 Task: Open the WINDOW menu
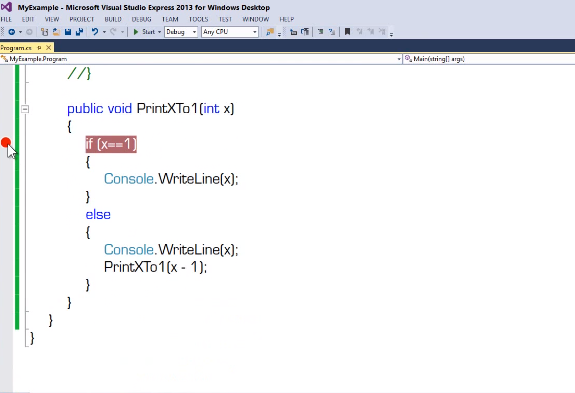[256, 19]
